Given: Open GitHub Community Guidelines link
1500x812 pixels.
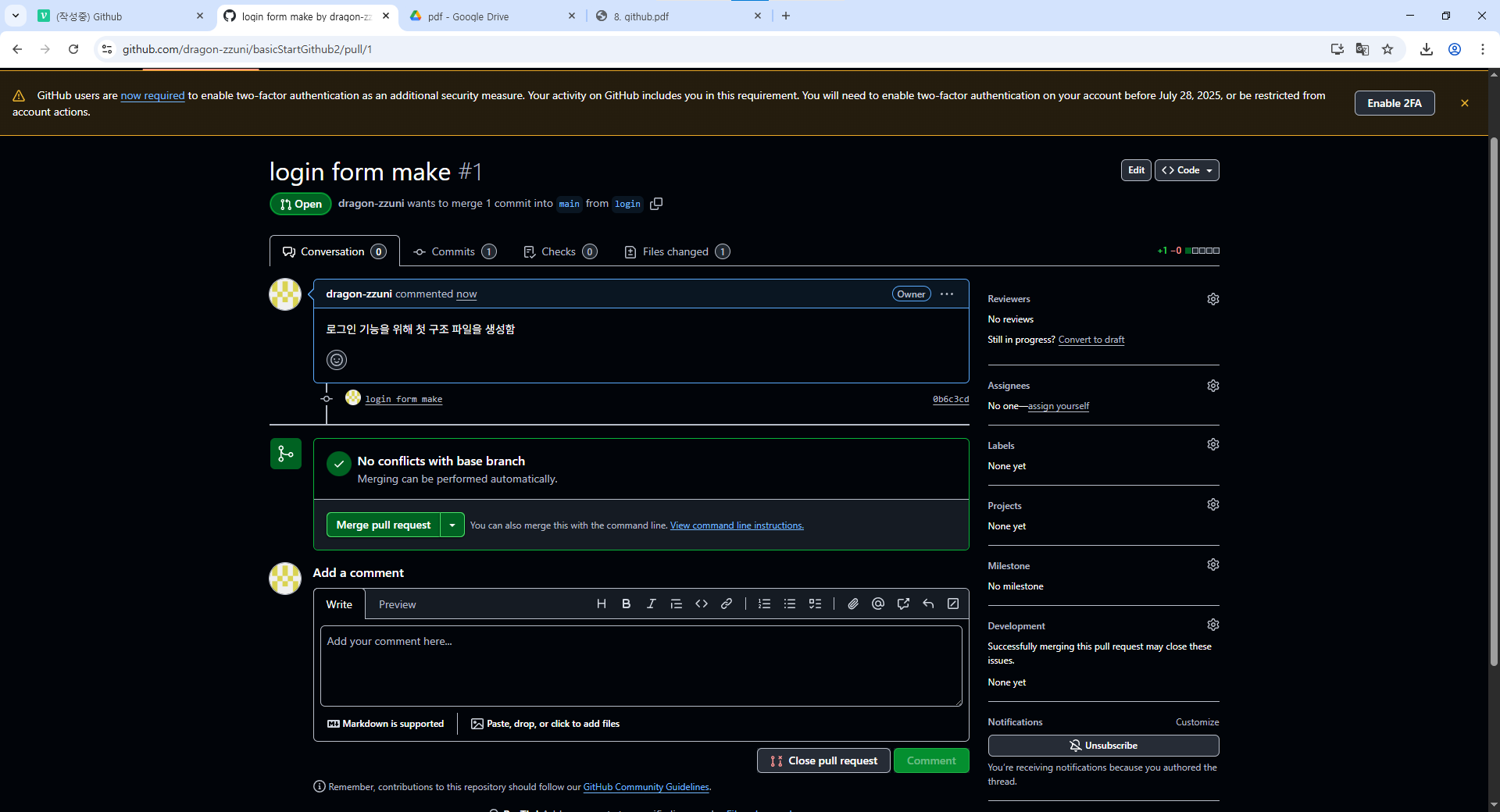Looking at the screenshot, I should (x=646, y=787).
